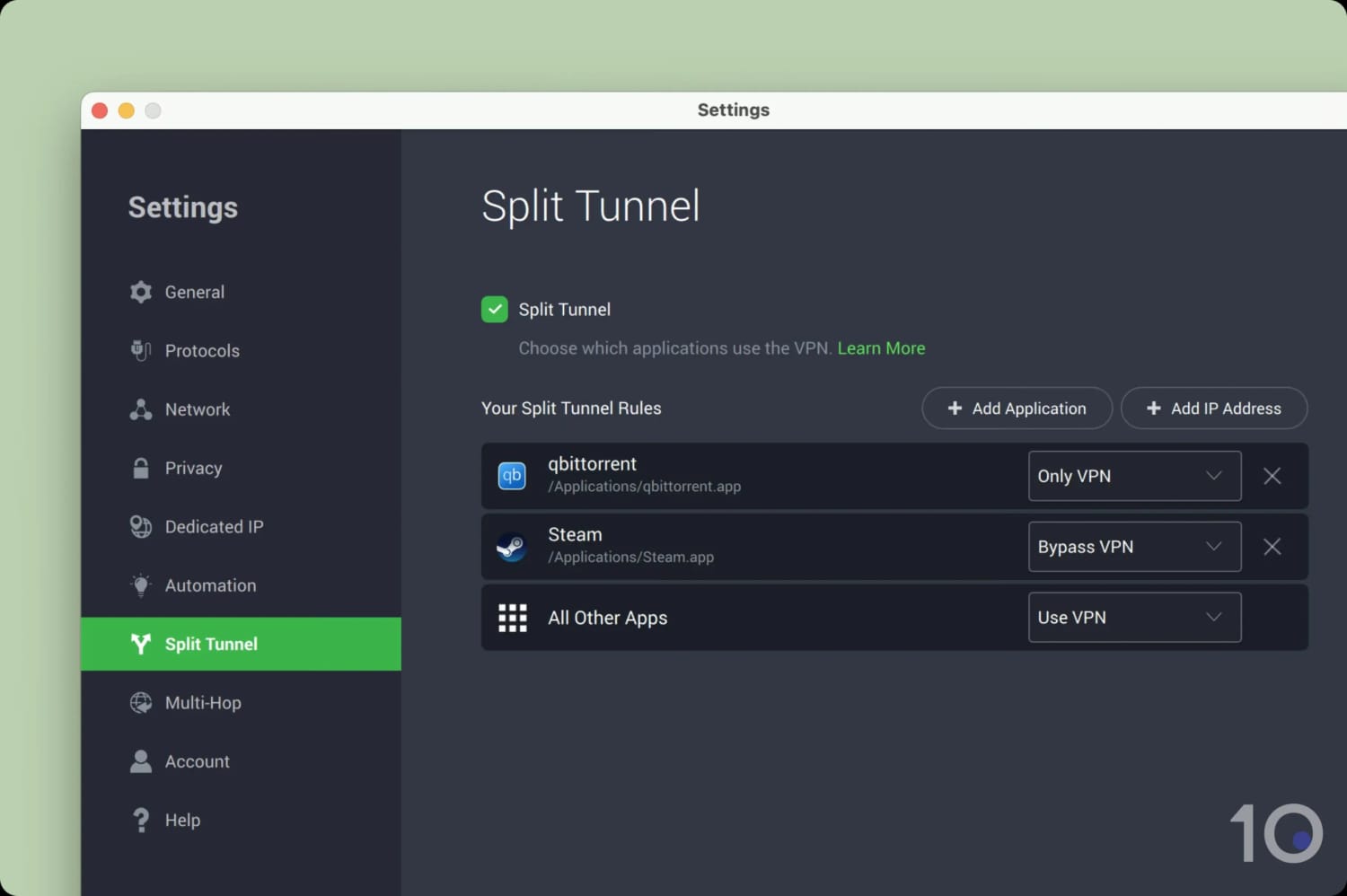The height and width of the screenshot is (896, 1347).
Task: Select the Privacy padlock icon
Action: pyautogui.click(x=141, y=468)
